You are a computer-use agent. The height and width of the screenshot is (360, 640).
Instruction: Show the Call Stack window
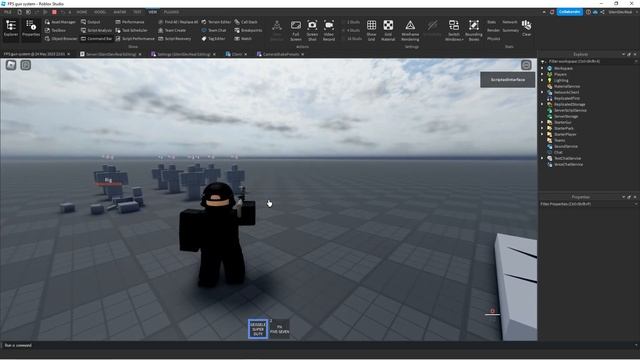246,22
